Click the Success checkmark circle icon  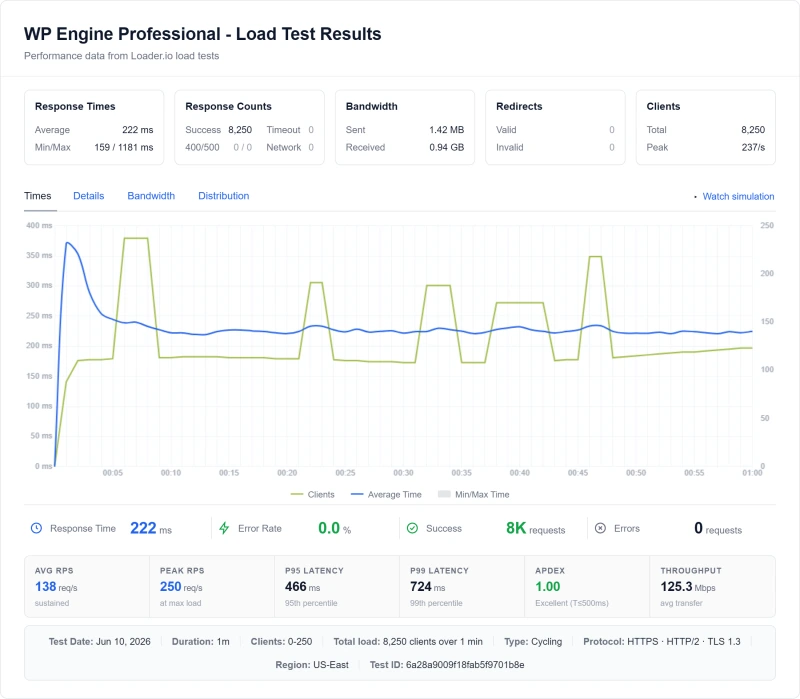(x=412, y=528)
